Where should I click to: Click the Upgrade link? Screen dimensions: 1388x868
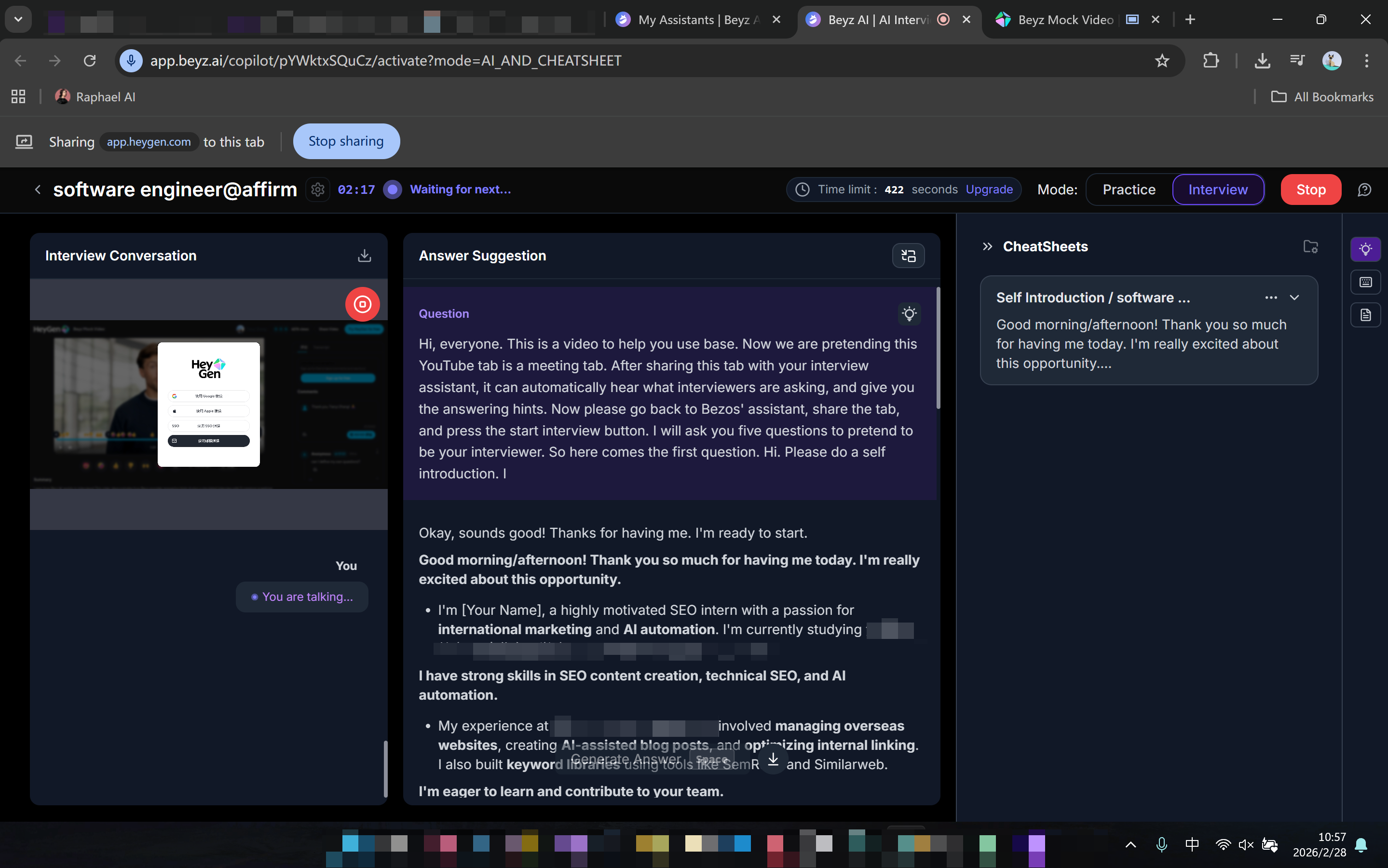click(989, 190)
